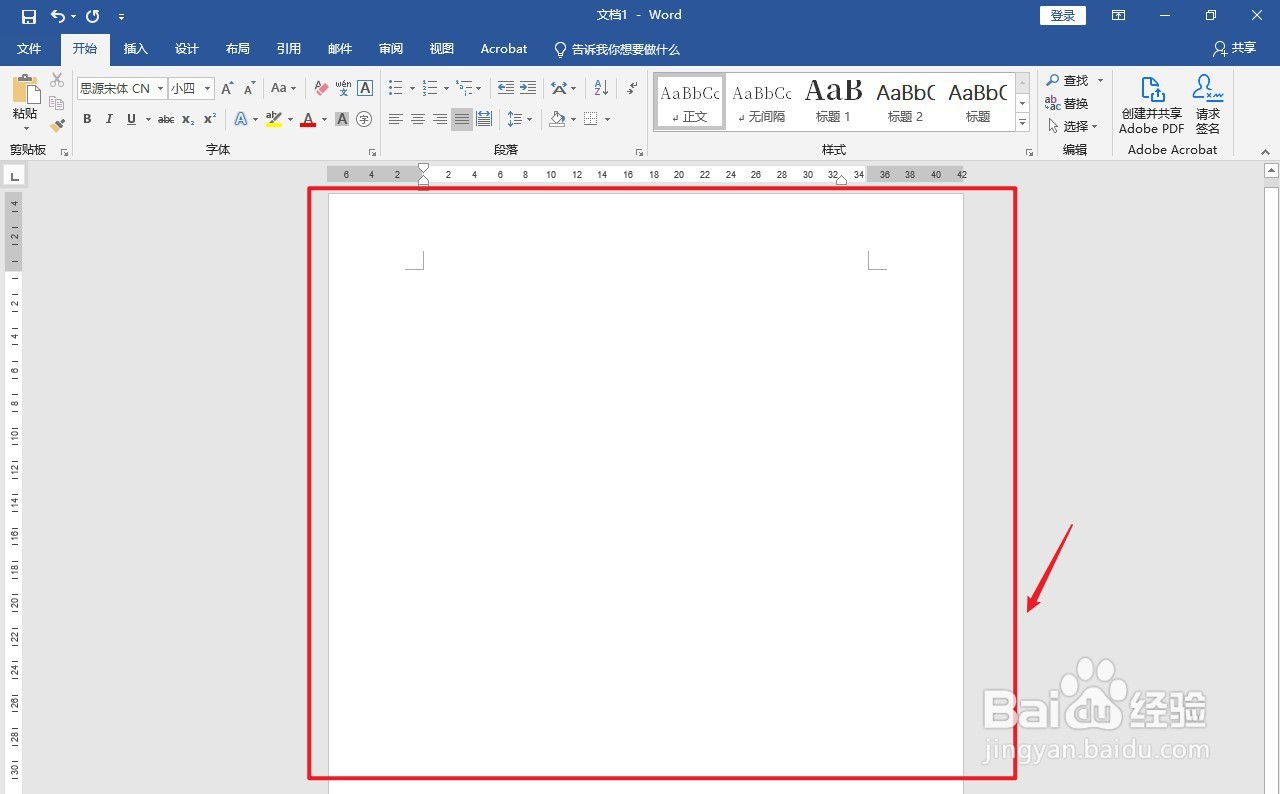Click the tab stop selector L box
The height and width of the screenshot is (794, 1280).
click(14, 177)
